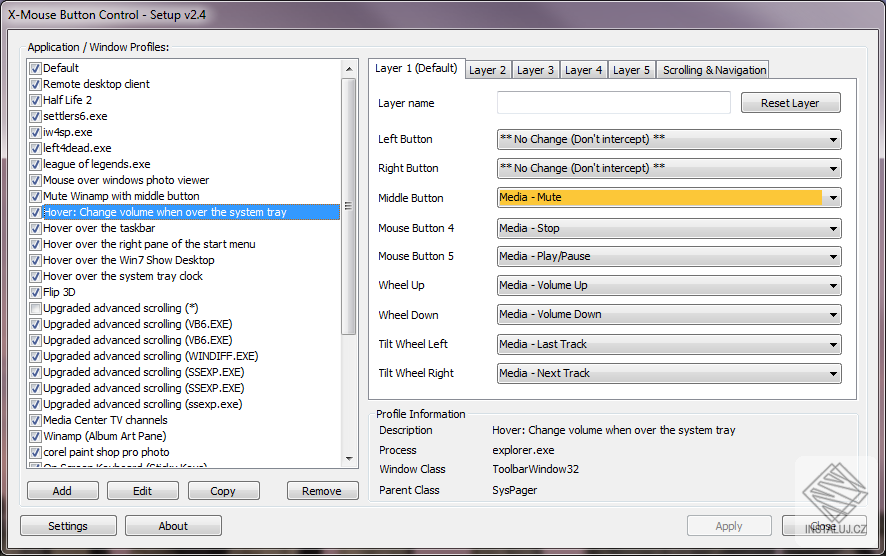Toggle the league of legends.exe checkbox
886x556 pixels.
point(36,164)
